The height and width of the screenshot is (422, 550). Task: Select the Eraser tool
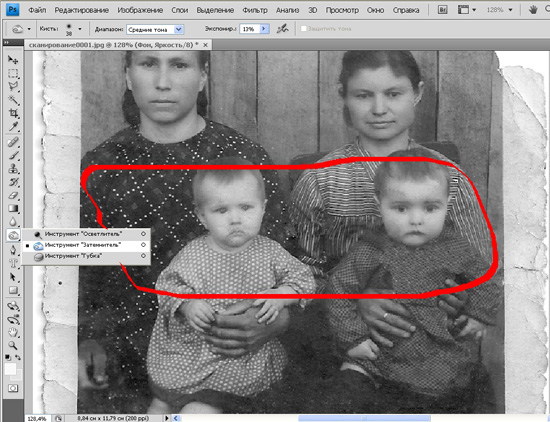coord(13,195)
